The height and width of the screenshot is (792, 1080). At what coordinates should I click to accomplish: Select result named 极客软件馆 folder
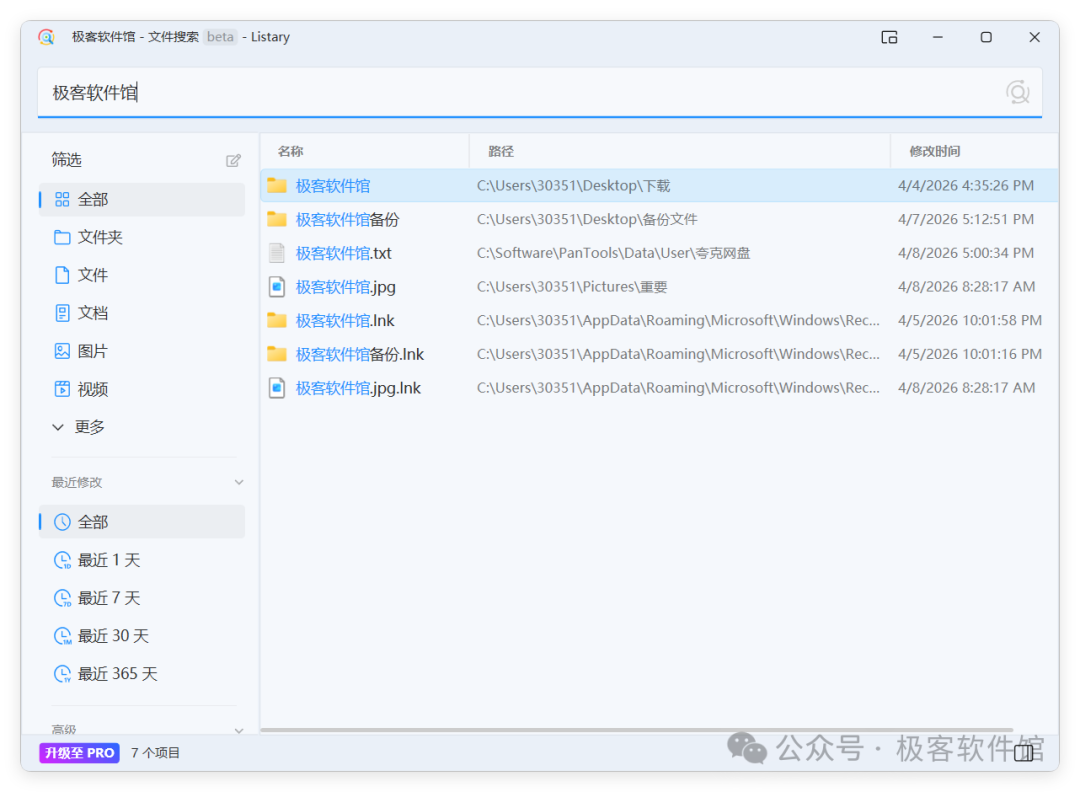pyautogui.click(x=333, y=186)
